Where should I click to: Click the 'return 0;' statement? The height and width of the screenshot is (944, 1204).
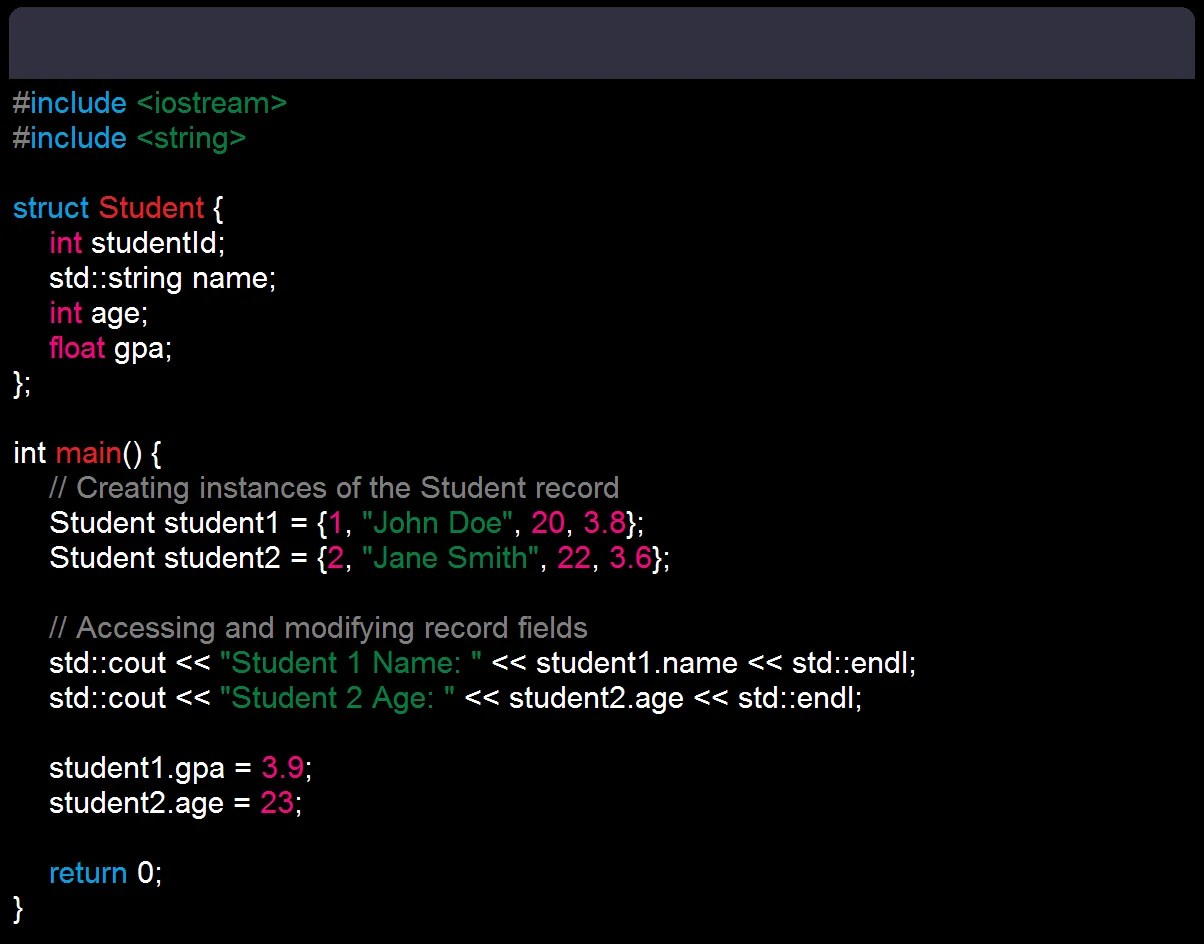click(105, 873)
